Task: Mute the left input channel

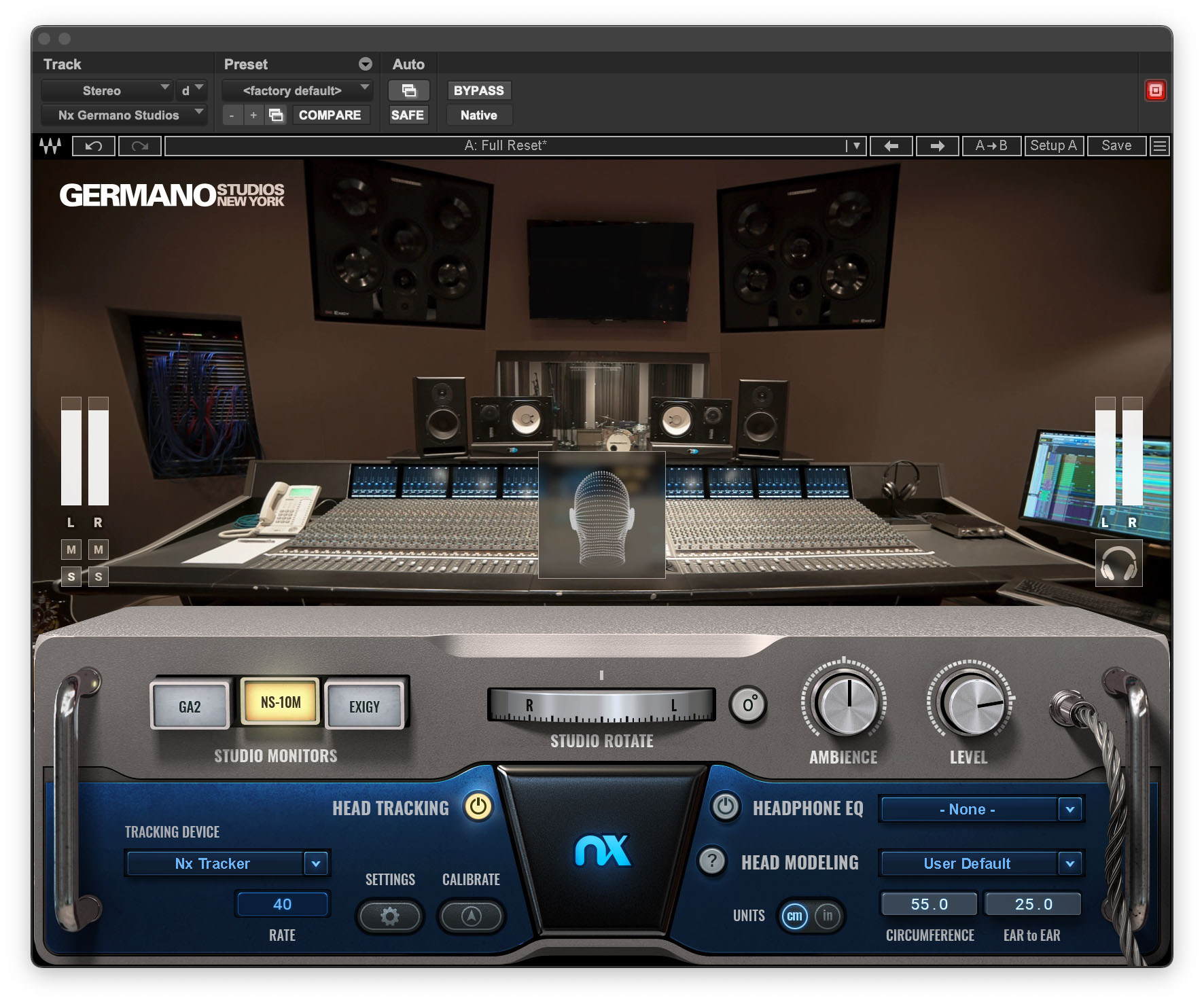Action: click(71, 550)
